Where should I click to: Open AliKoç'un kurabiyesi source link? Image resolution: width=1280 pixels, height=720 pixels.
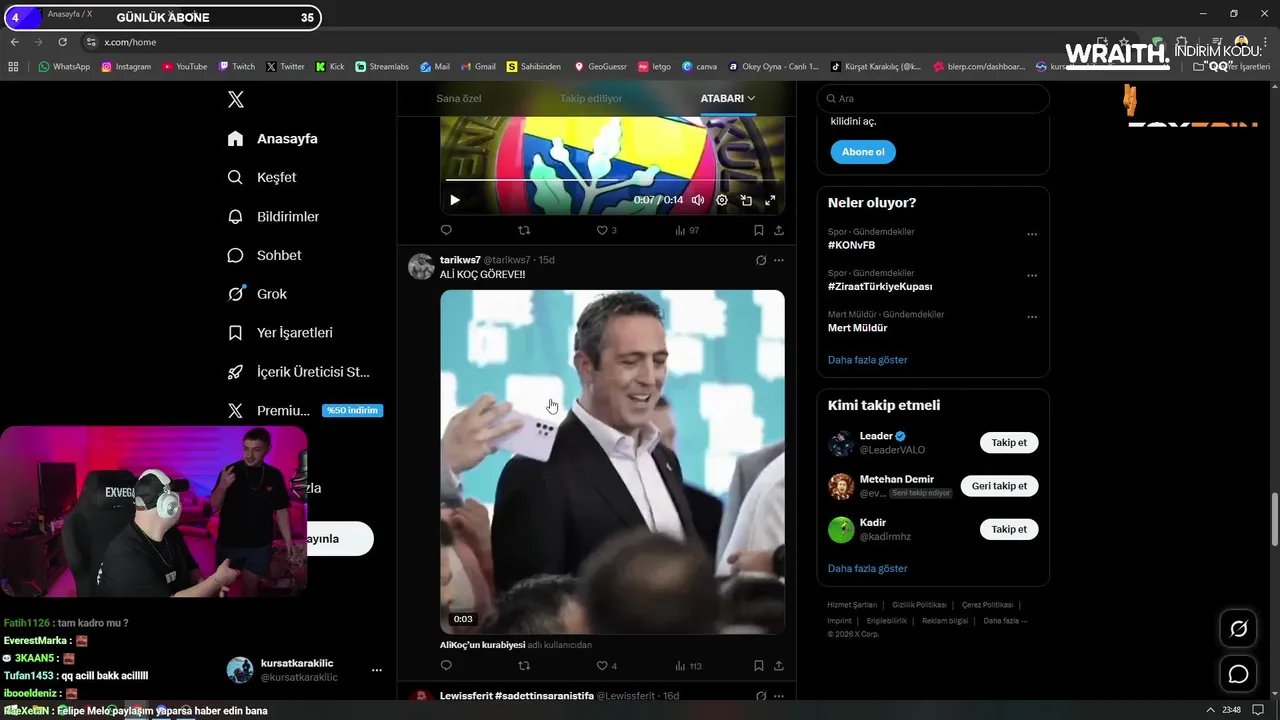482,645
